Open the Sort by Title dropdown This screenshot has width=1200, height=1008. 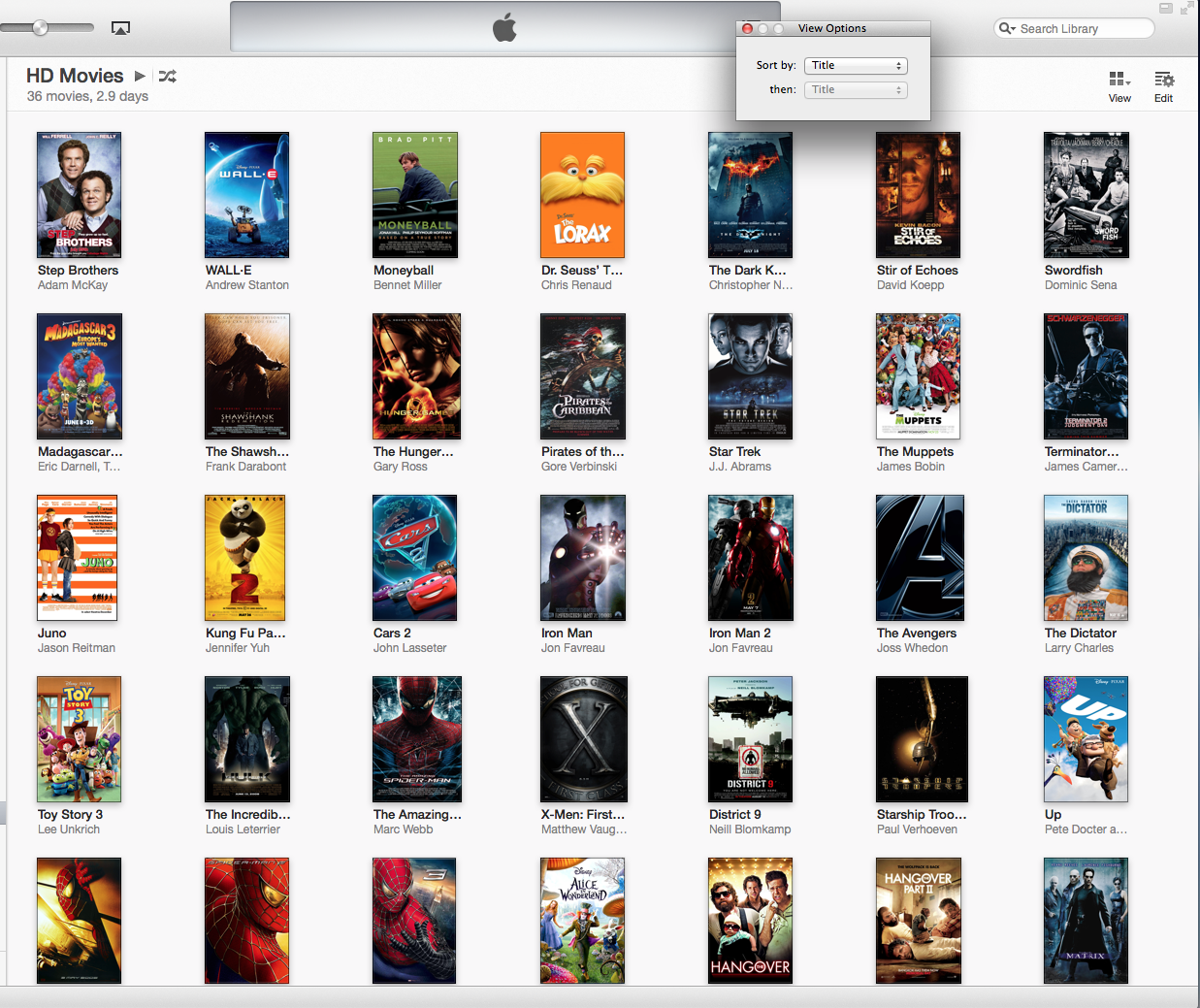856,65
